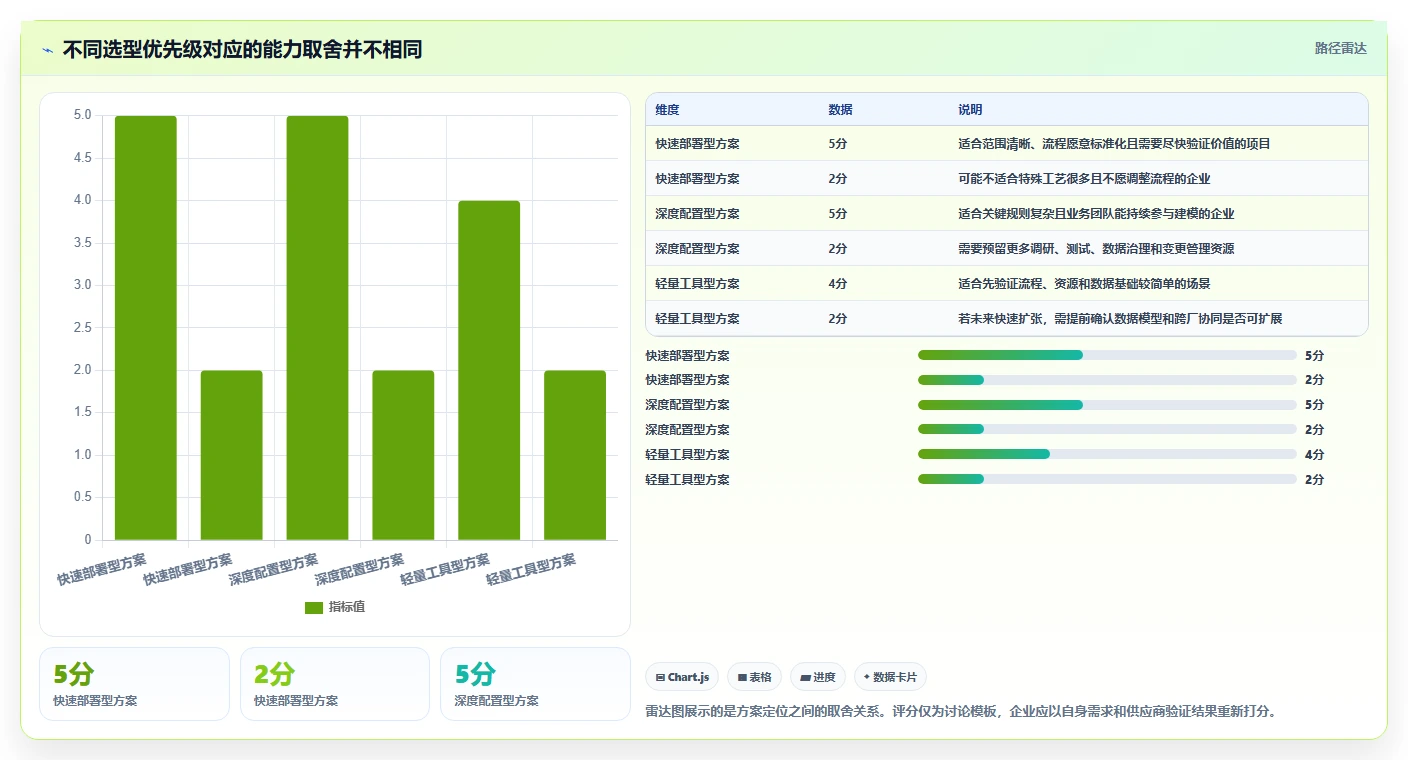Click the 0.5 y-axis tick label
1408x760 pixels.
[82, 497]
